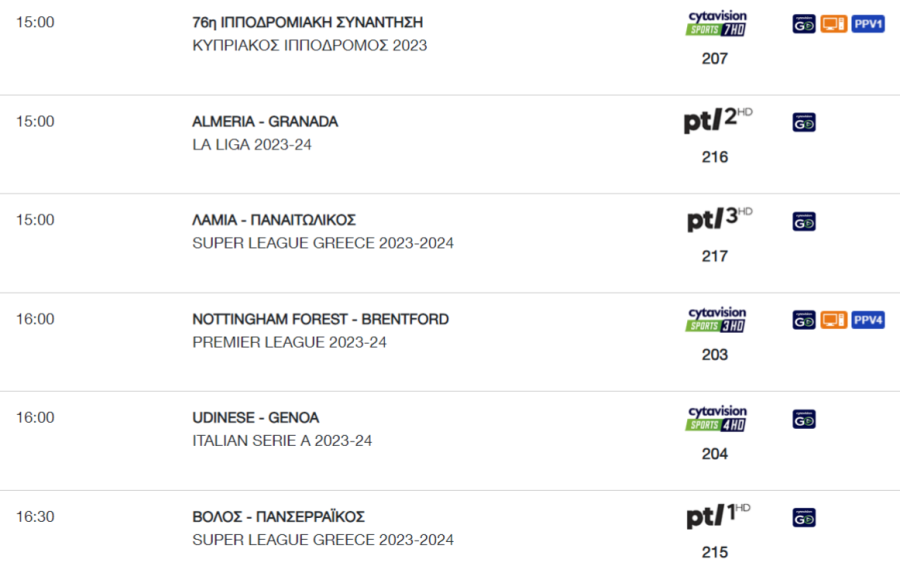Click the orange TV icon in the horse racing row

tap(833, 24)
